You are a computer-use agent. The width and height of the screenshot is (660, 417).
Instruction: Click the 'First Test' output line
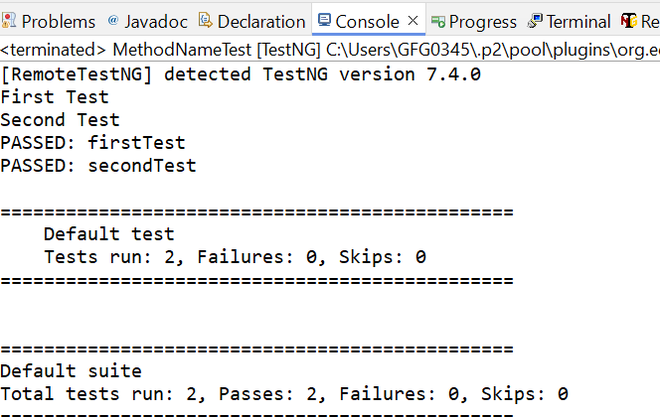point(55,97)
